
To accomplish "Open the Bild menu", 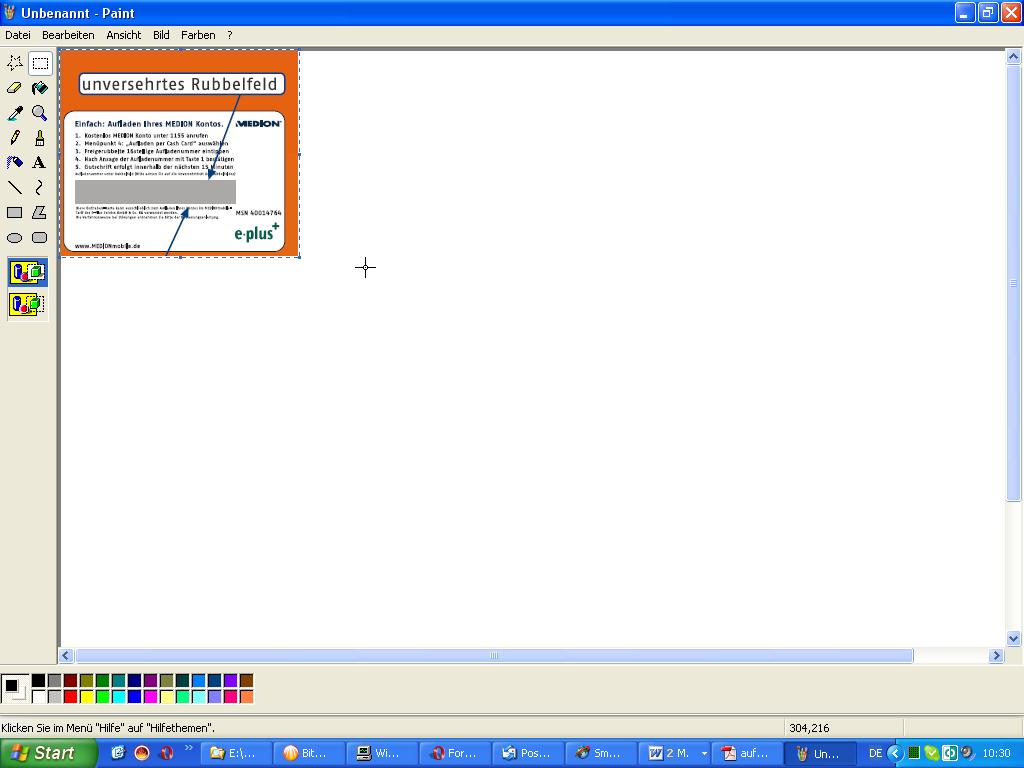I will [161, 35].
